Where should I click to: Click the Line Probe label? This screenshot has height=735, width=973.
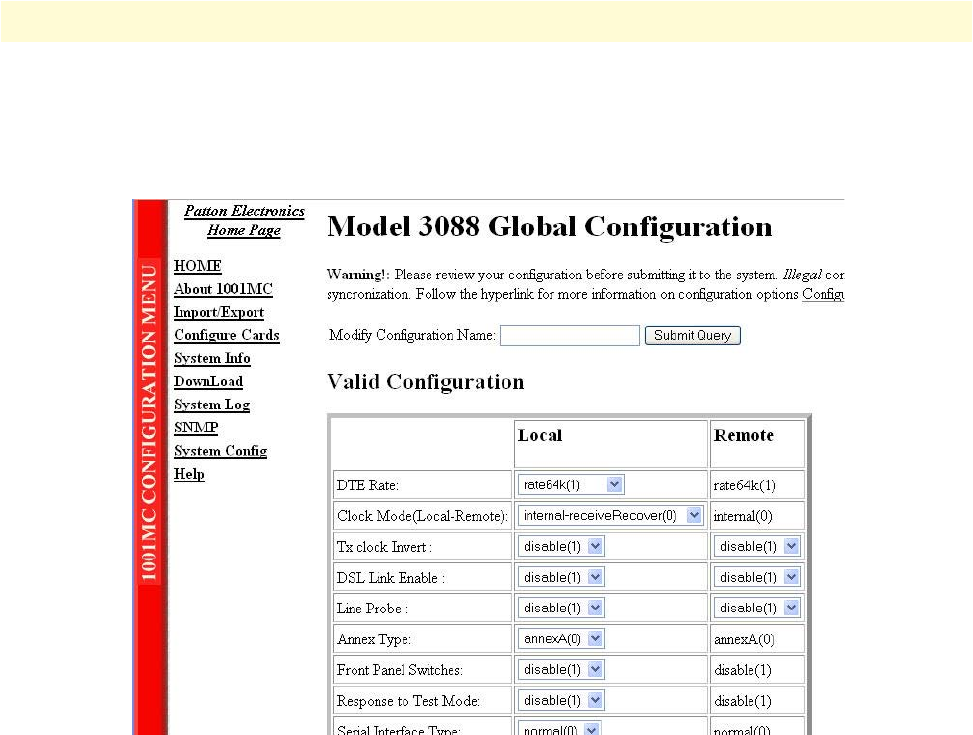pos(372,608)
